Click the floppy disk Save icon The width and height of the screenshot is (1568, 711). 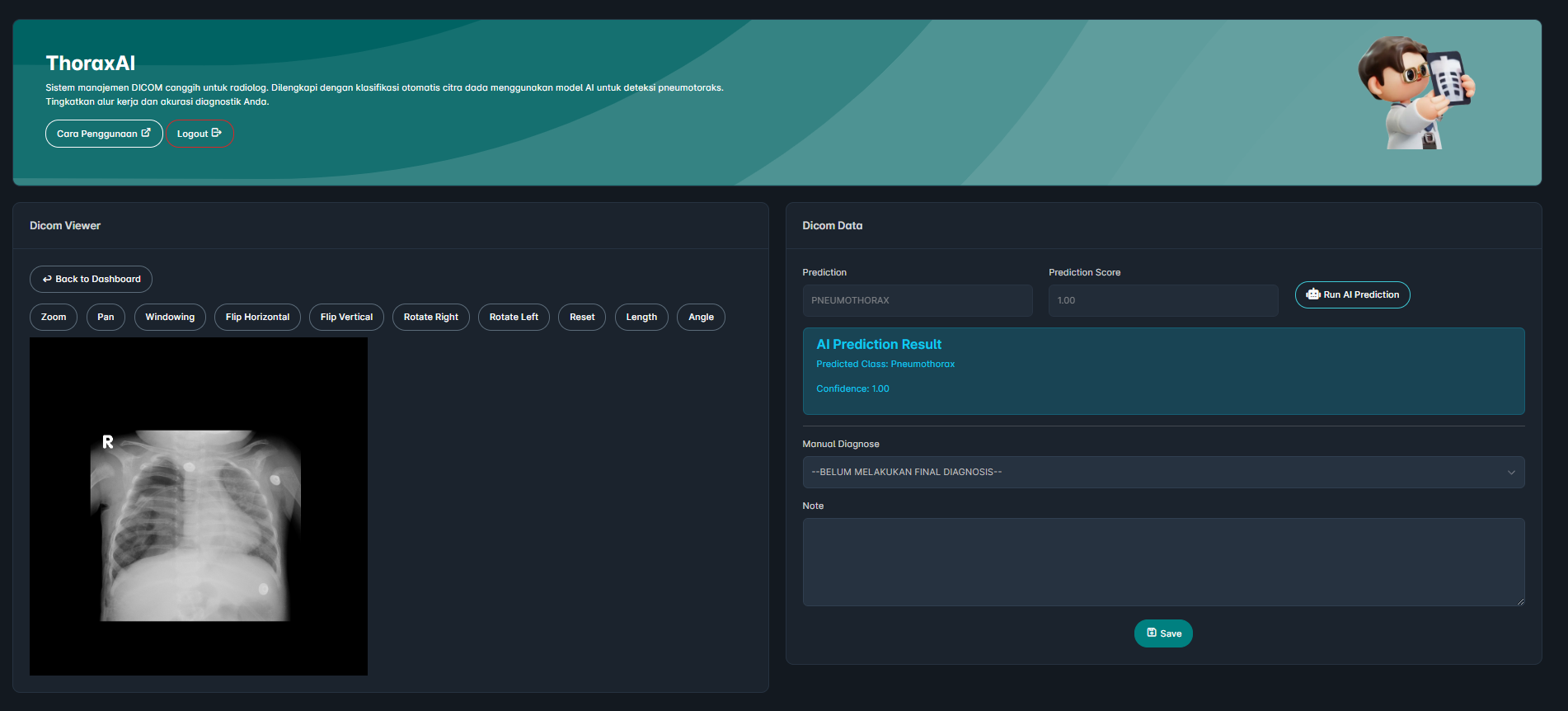1152,633
